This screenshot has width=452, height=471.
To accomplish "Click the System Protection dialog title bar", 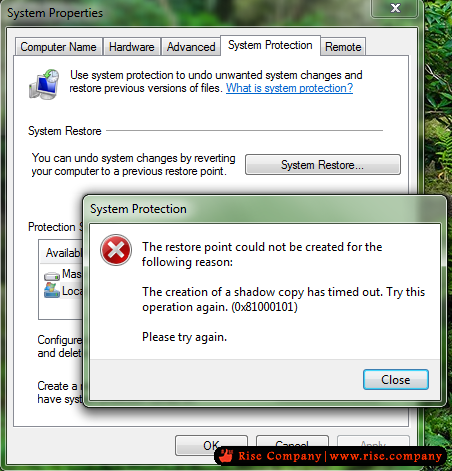I will click(263, 209).
